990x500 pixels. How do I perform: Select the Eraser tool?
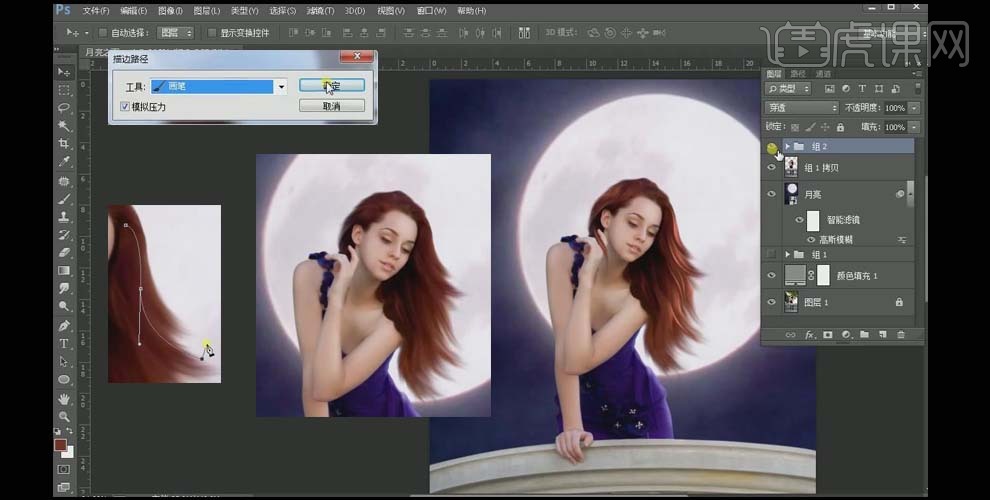[x=64, y=253]
